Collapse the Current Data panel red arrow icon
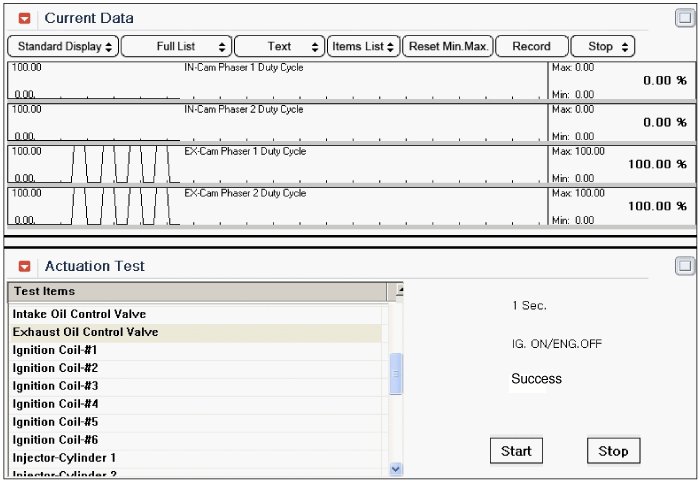The width and height of the screenshot is (700, 481). [25, 18]
